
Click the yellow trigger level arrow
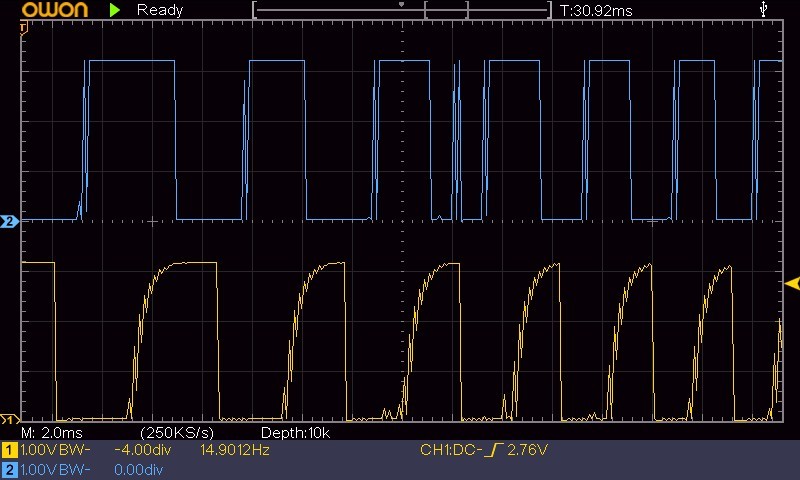792,284
